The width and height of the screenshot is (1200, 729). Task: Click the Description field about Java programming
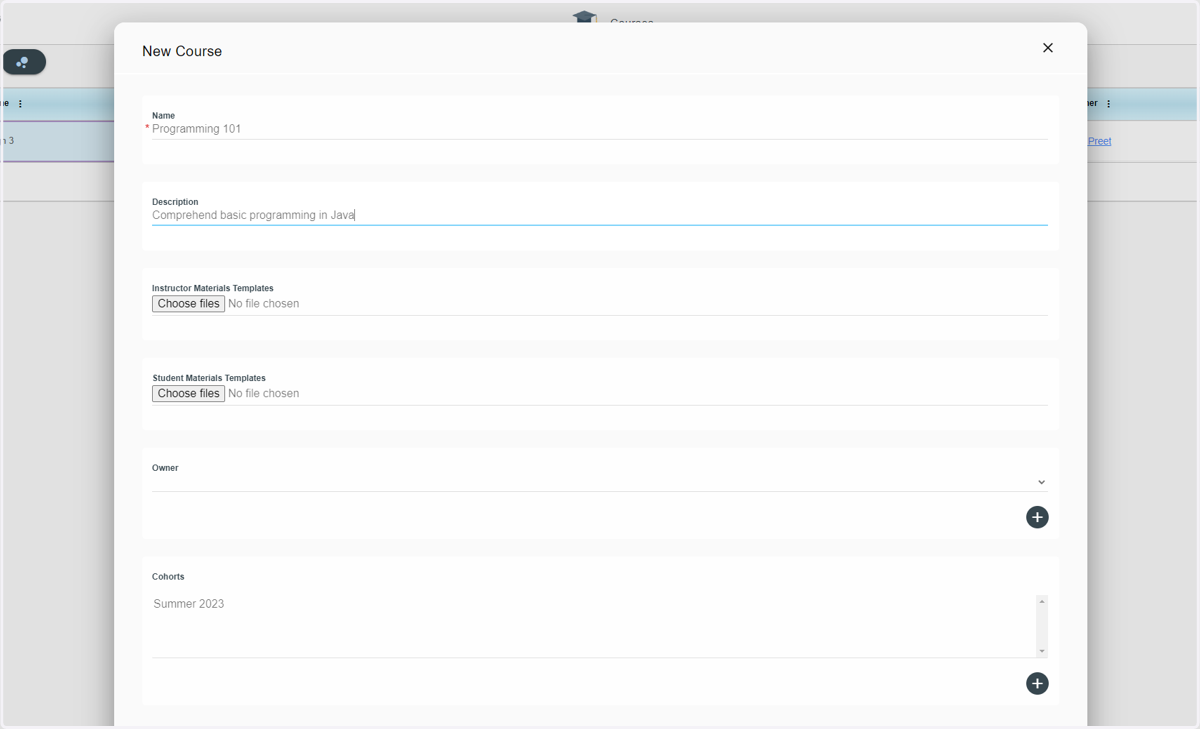pyautogui.click(x=599, y=215)
